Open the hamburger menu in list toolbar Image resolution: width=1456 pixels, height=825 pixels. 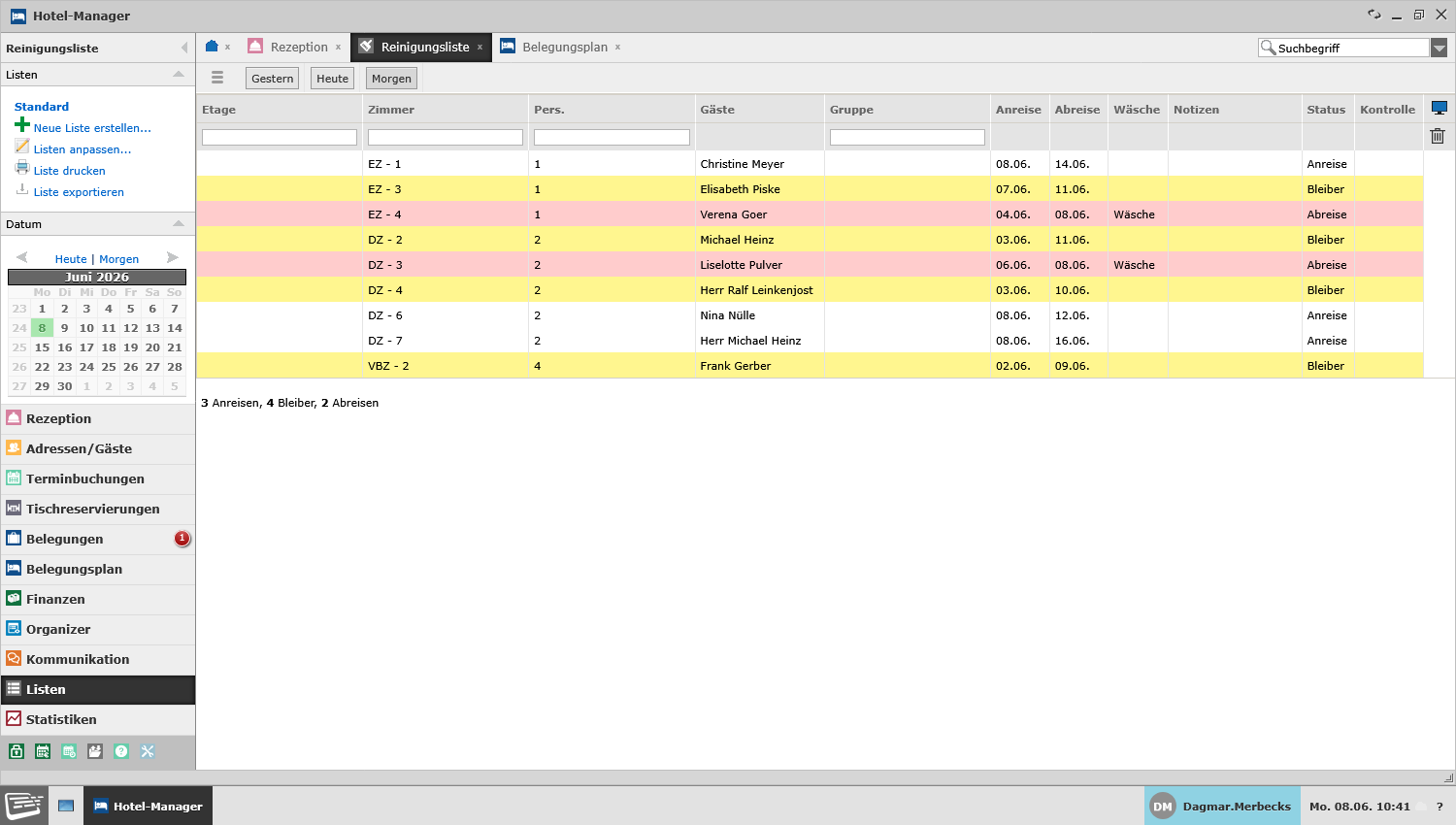pyautogui.click(x=217, y=78)
